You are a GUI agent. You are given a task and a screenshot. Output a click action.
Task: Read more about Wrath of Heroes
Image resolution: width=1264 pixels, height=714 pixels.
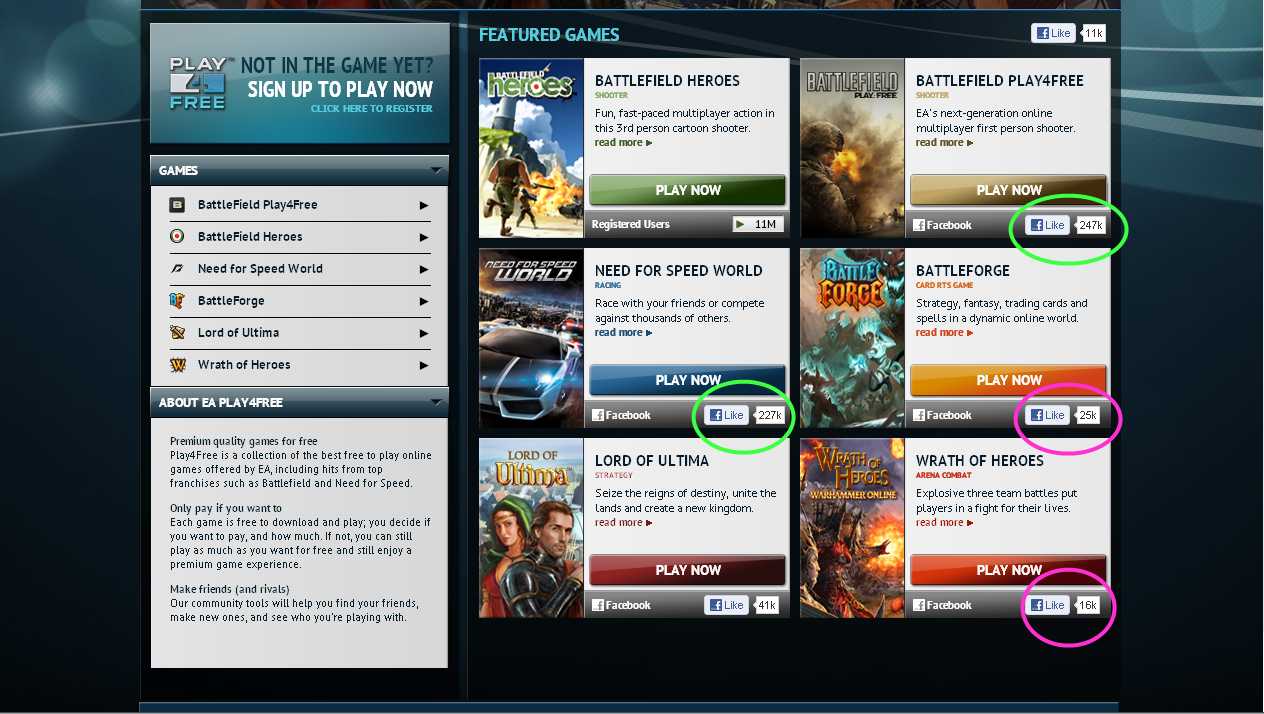click(x=944, y=523)
